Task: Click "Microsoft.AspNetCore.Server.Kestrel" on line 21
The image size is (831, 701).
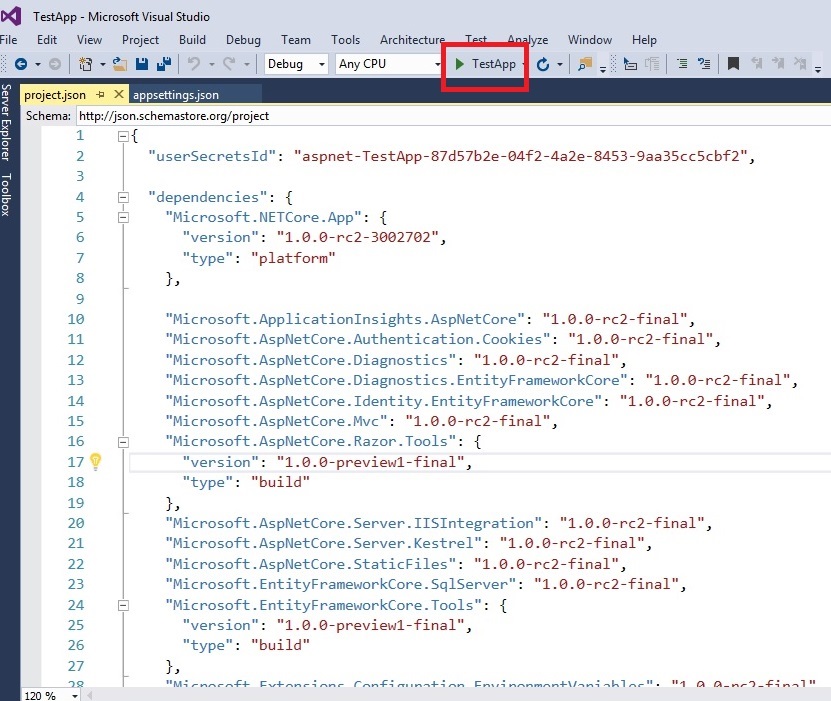Action: [323, 543]
